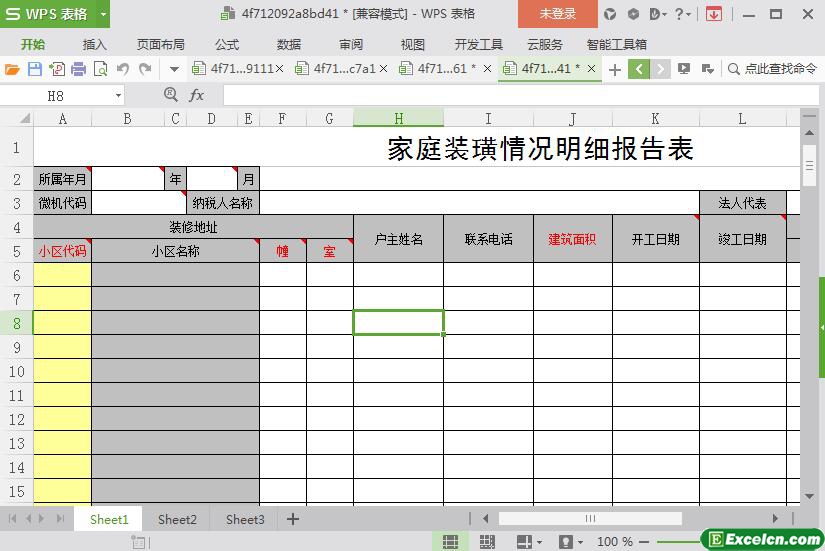
Task: Click the skin/theme icon next to 未登录
Action: coord(610,14)
